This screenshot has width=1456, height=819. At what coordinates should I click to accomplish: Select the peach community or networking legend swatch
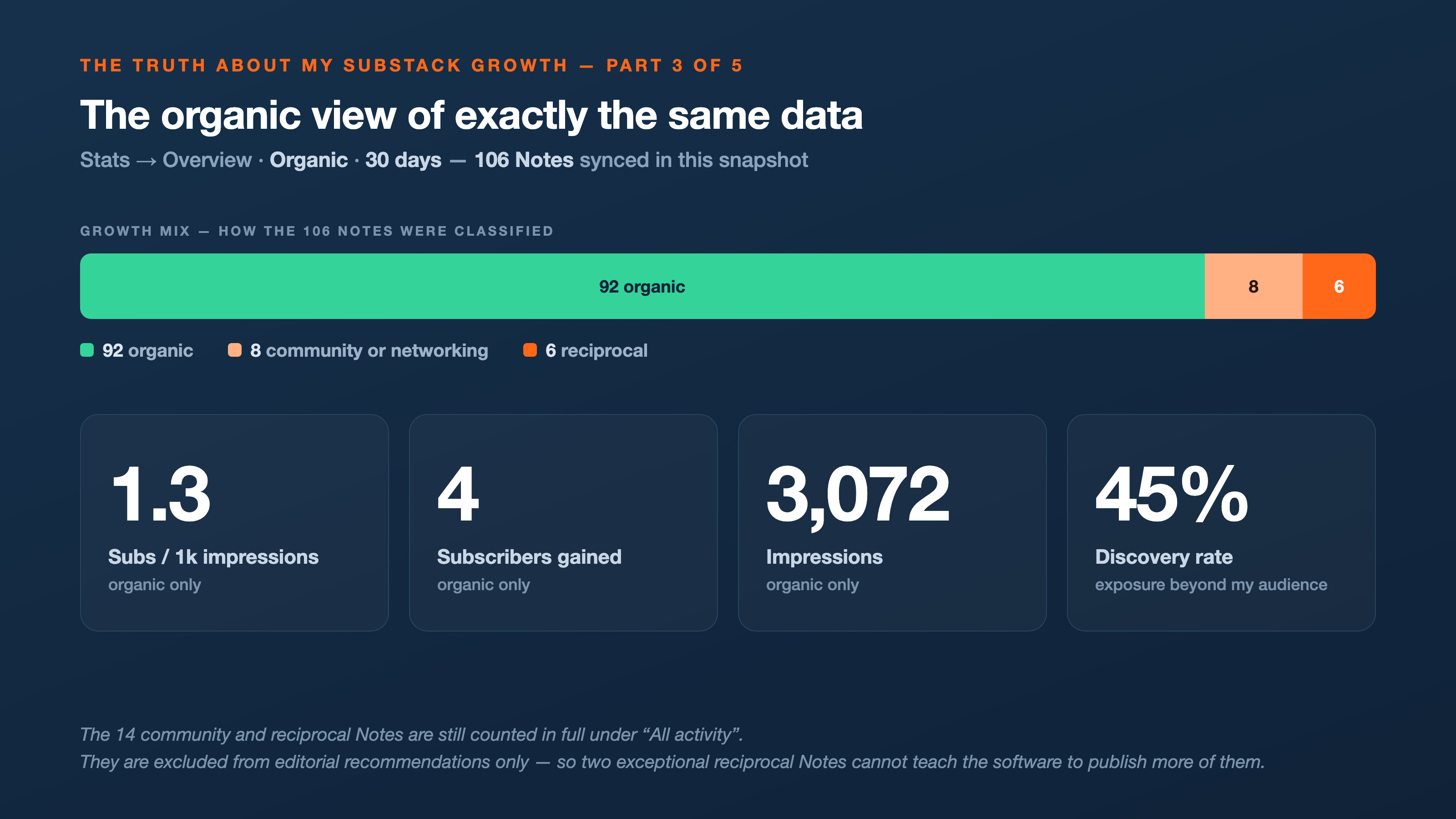[235, 350]
